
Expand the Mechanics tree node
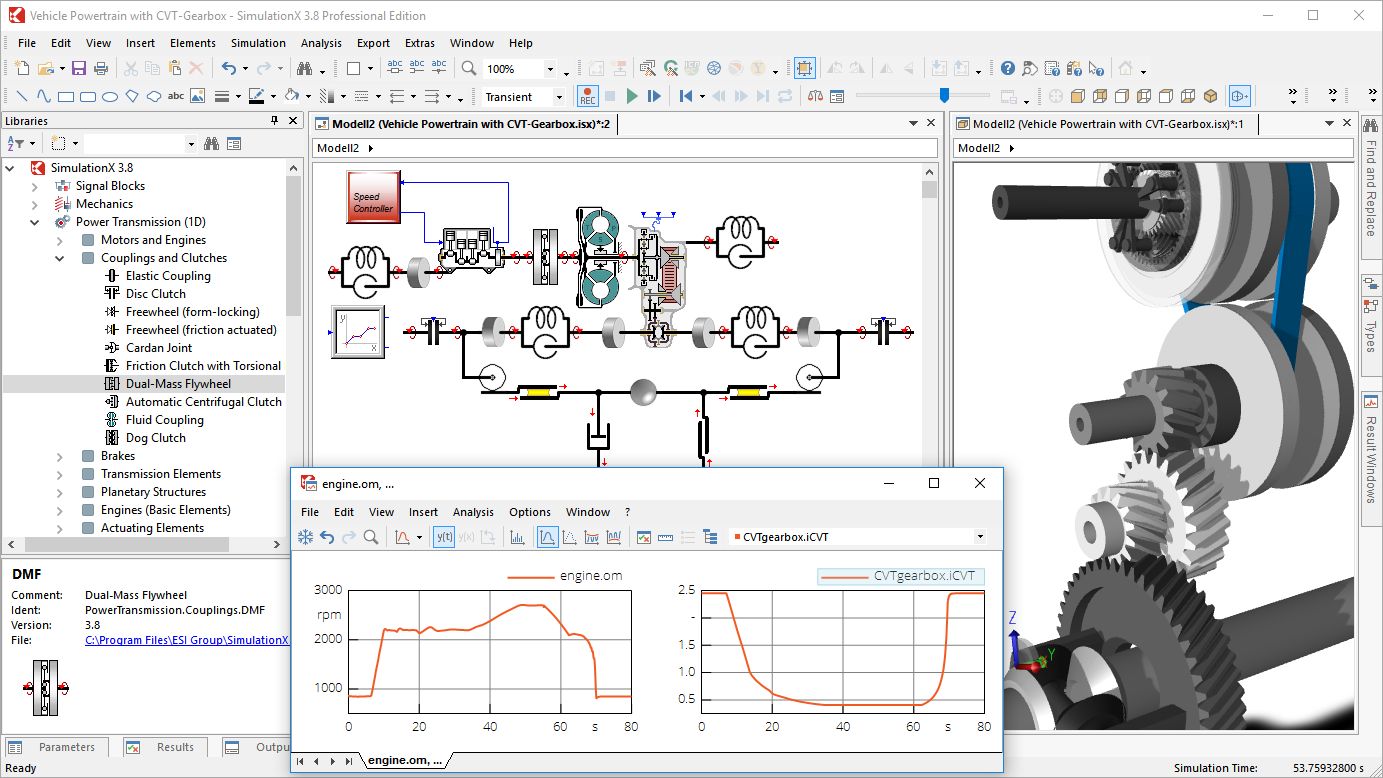click(35, 204)
